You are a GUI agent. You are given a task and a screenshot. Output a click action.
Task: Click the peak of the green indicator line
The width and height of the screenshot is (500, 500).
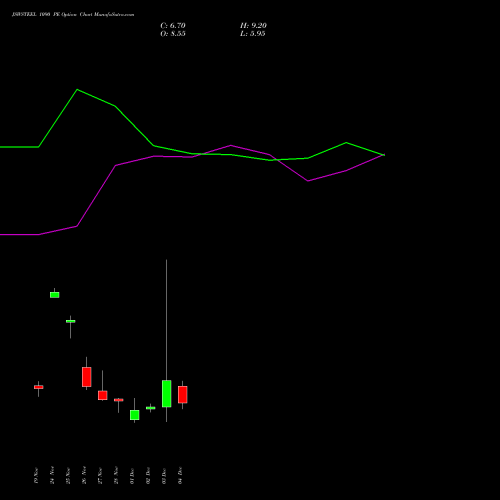(77, 89)
